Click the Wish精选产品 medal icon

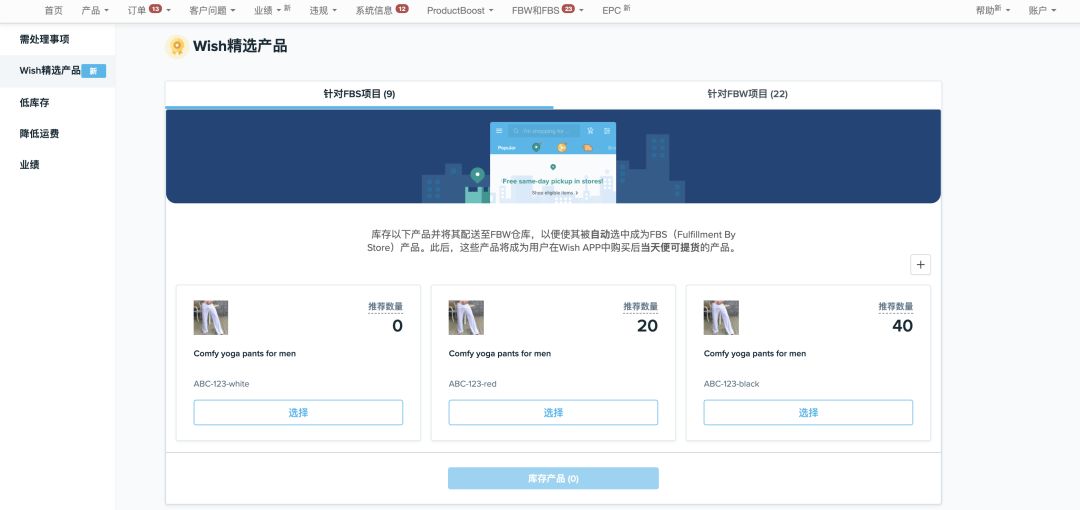point(177,47)
